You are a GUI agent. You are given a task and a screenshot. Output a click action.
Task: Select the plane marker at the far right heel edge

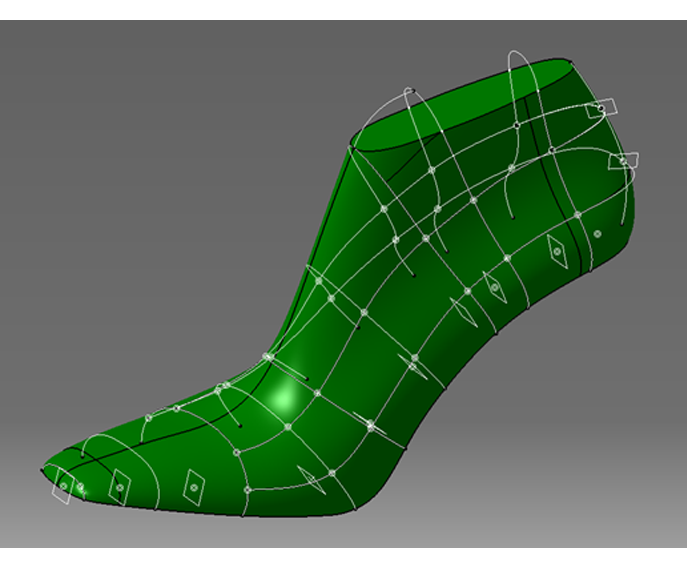point(625,159)
